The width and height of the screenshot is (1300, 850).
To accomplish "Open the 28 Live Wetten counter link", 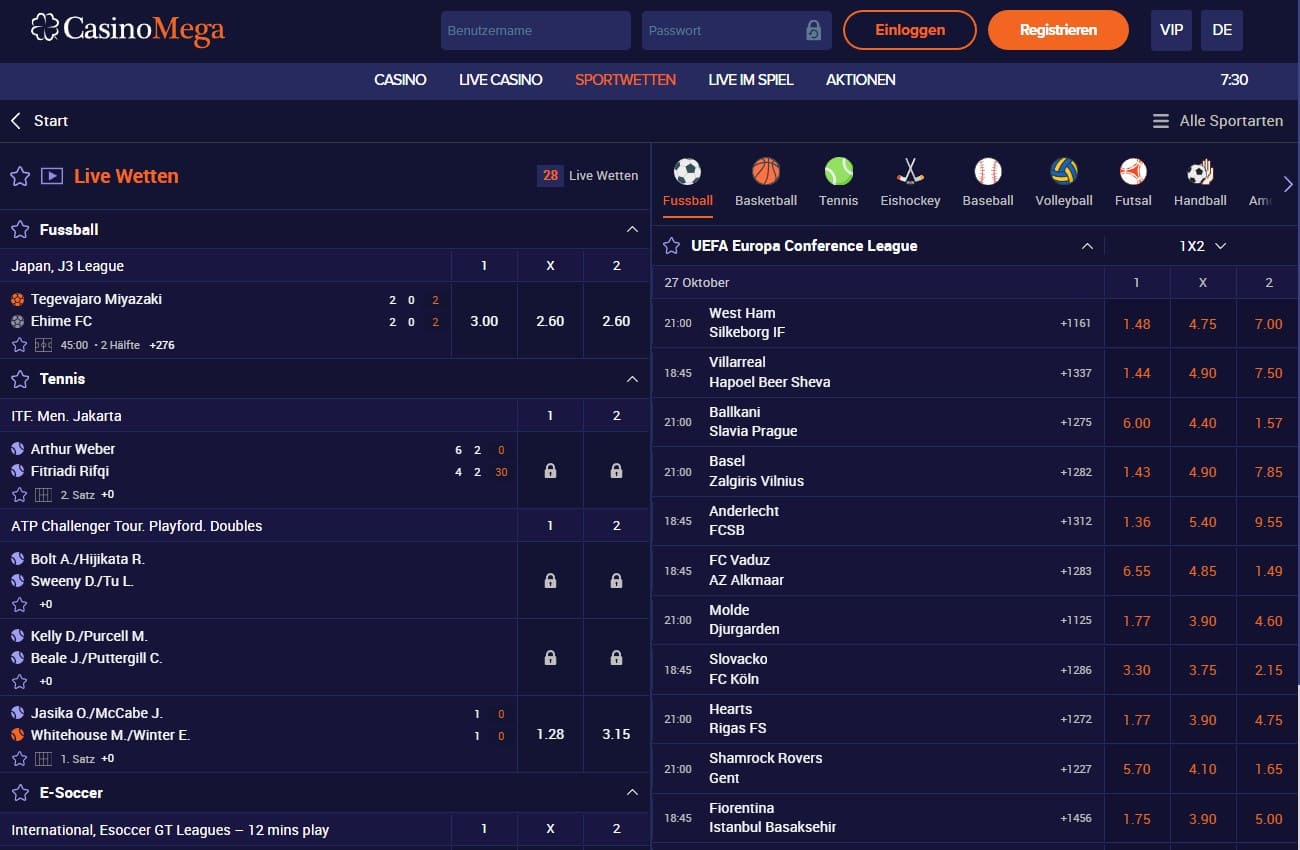I will [x=588, y=176].
